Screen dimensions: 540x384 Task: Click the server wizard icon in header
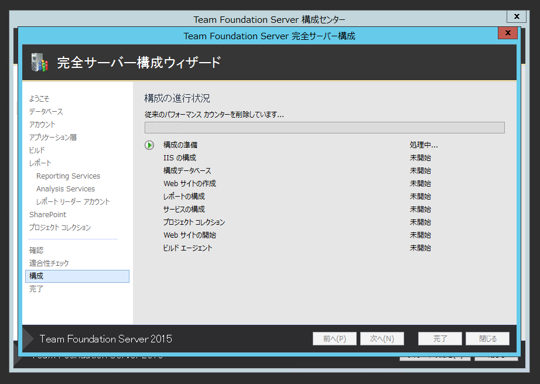pos(39,62)
